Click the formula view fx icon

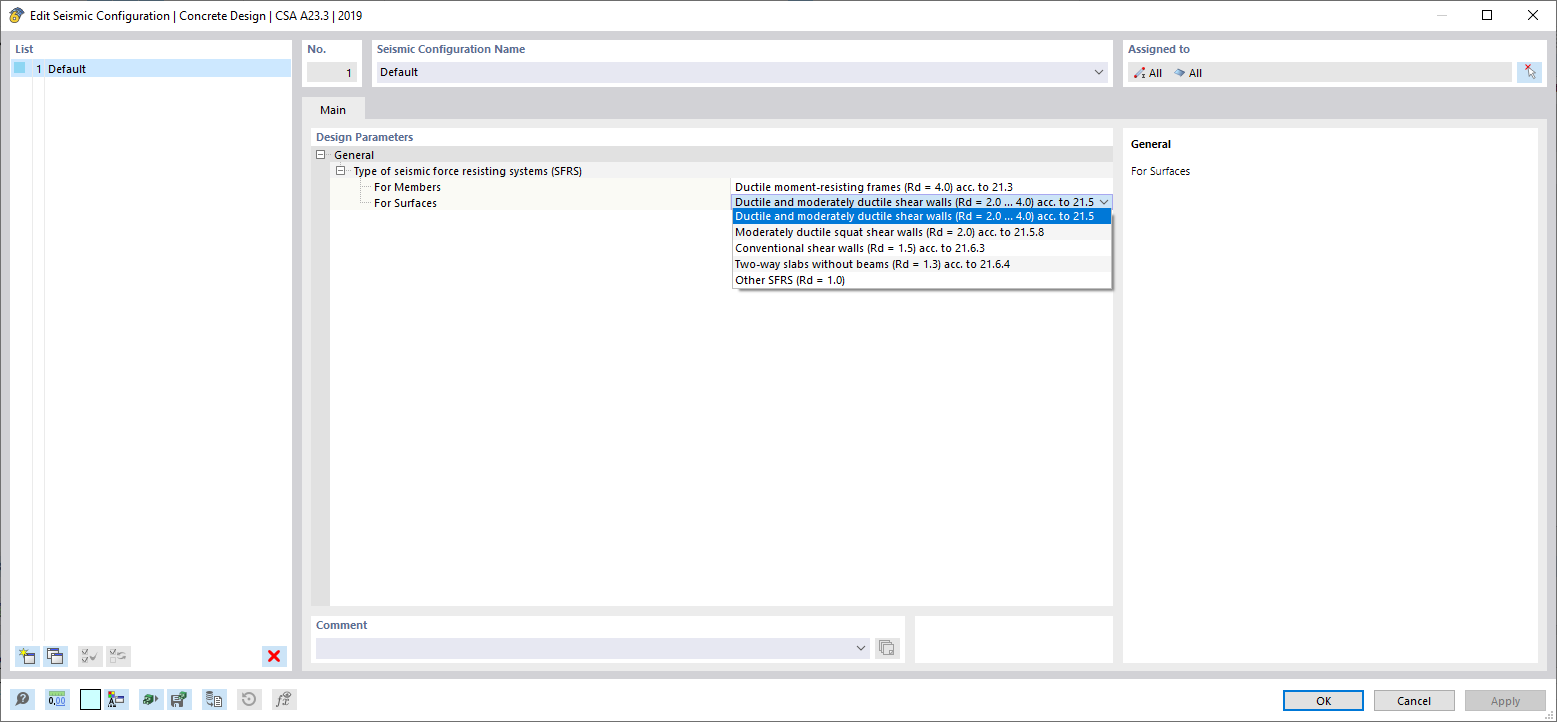click(284, 700)
